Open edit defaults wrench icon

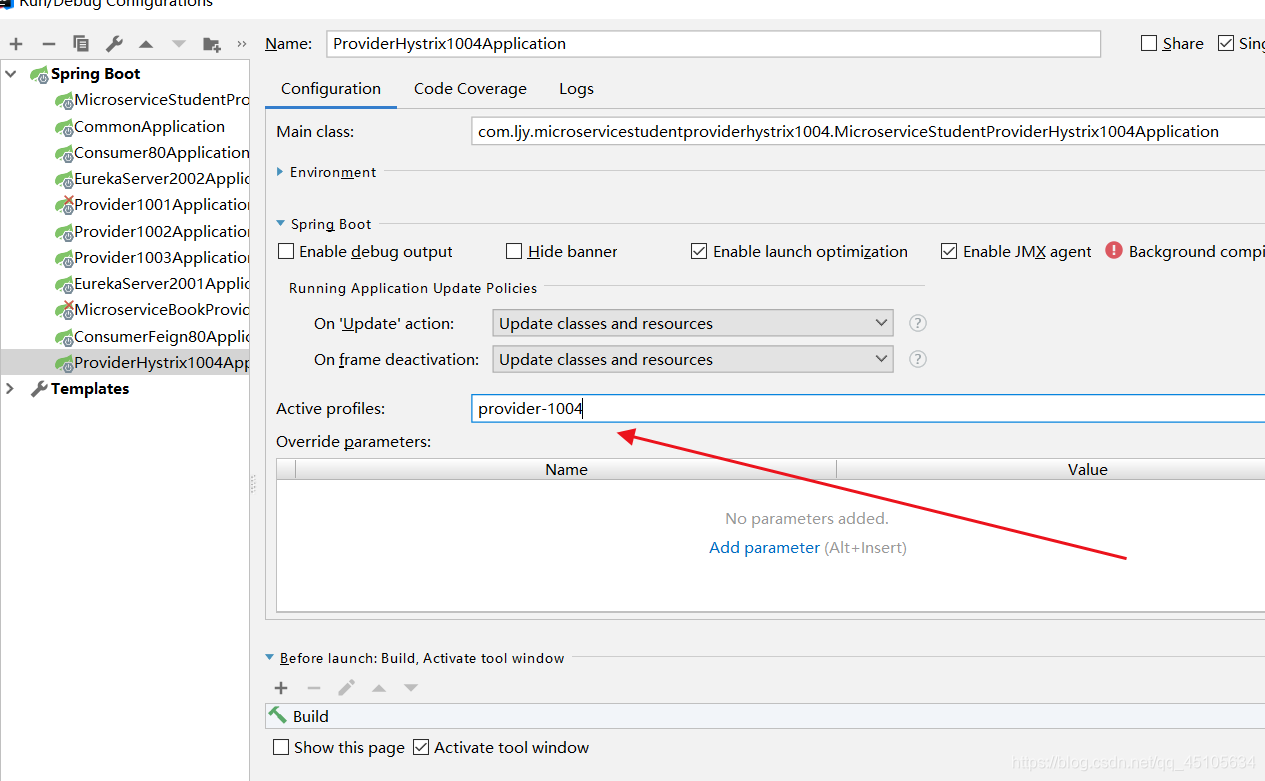[114, 44]
